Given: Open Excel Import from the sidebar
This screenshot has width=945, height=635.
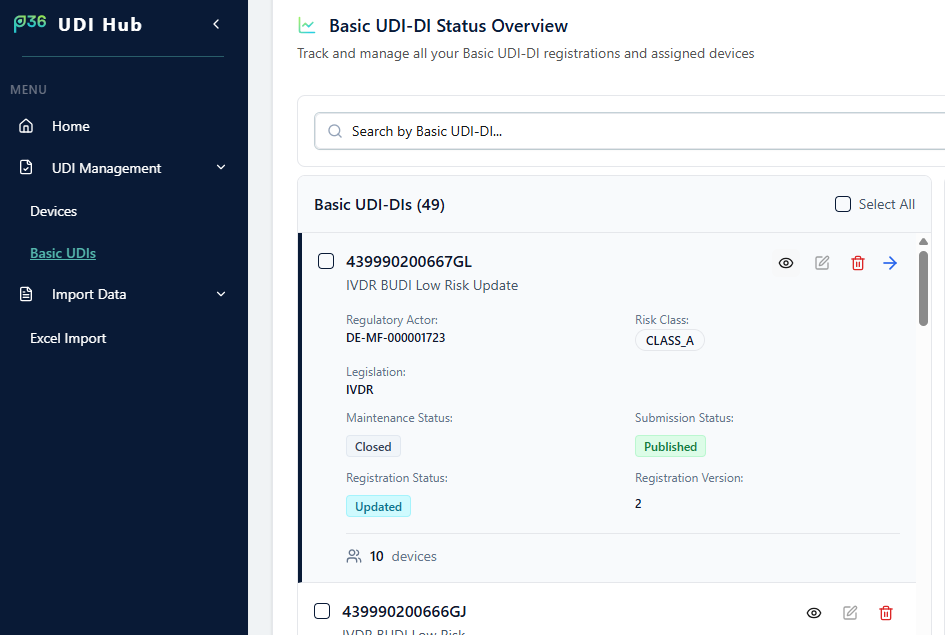Looking at the screenshot, I should [x=67, y=338].
